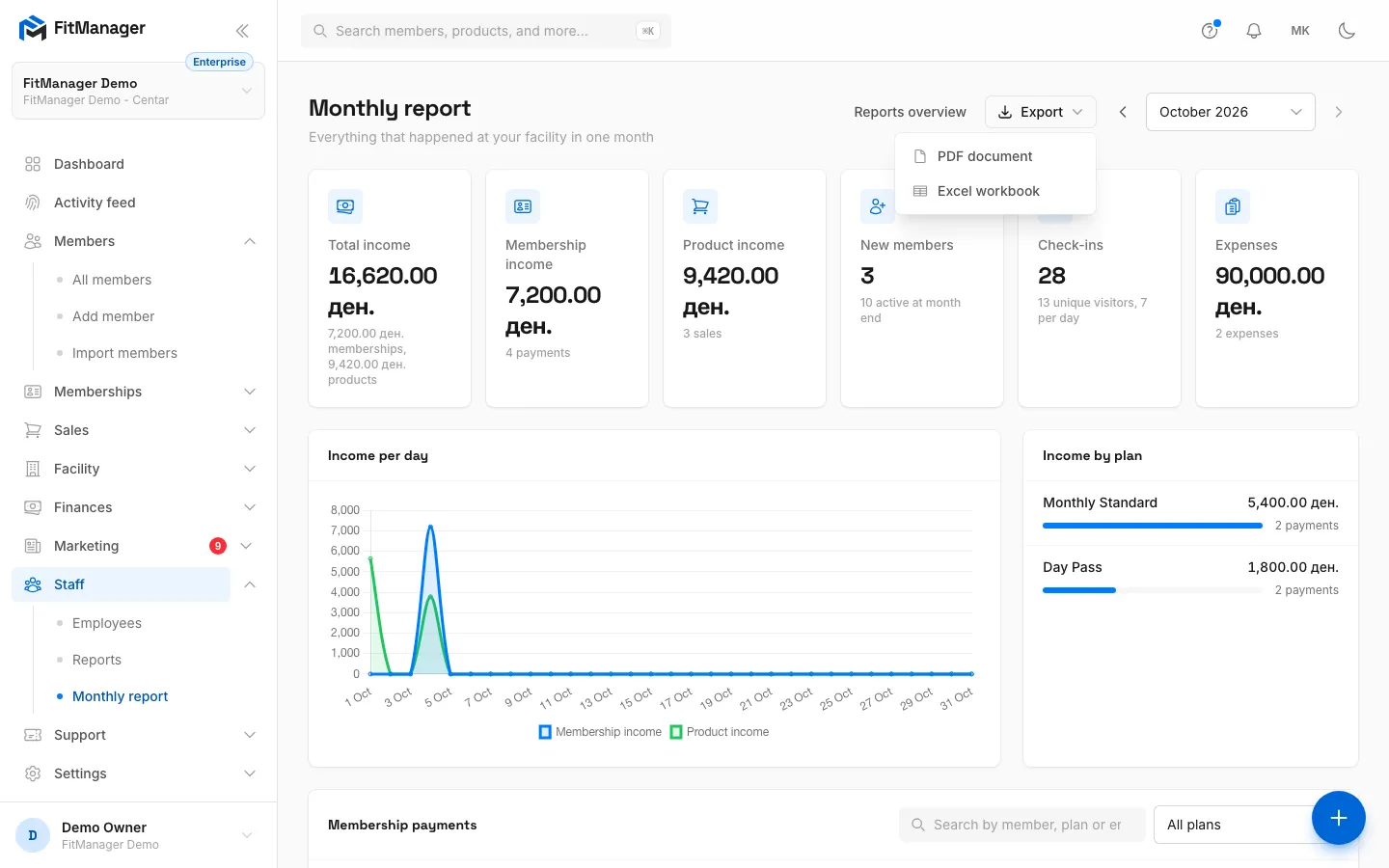
Task: Choose PDF document export option
Action: click(x=995, y=156)
